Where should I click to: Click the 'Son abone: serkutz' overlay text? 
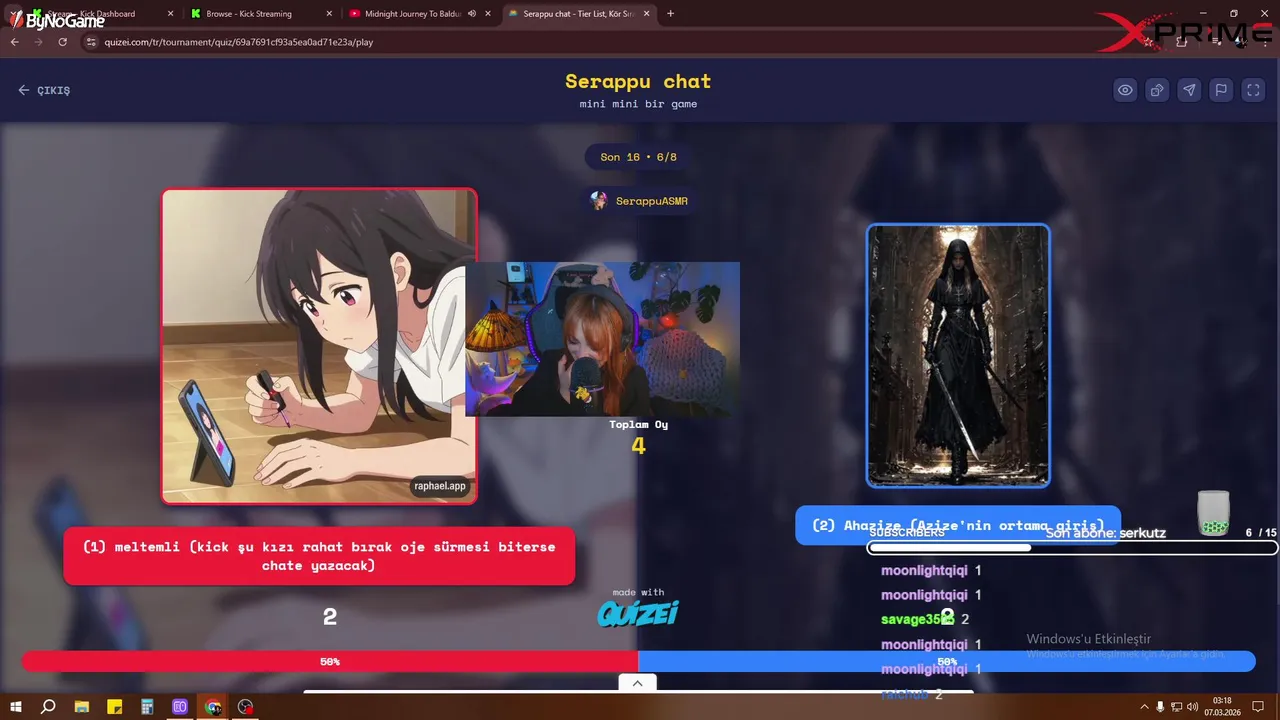[1105, 533]
